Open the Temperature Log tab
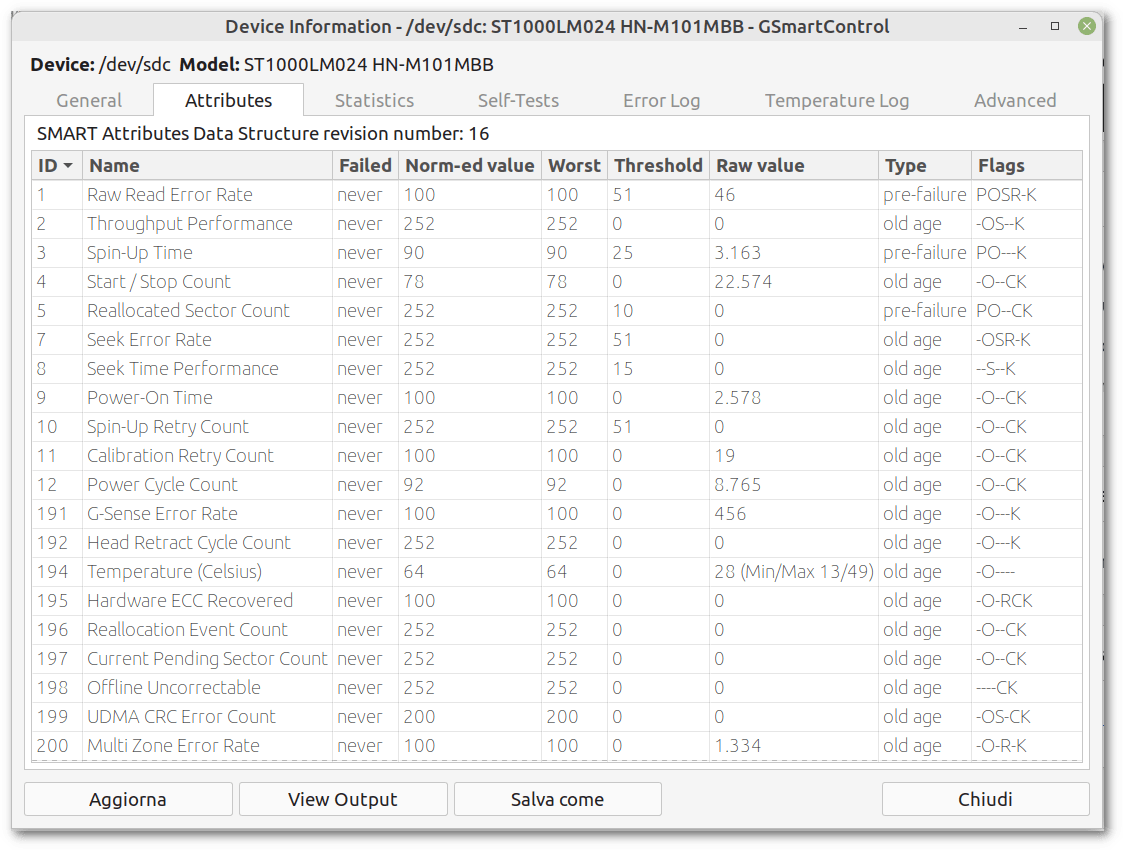This screenshot has width=1123, height=850. (x=837, y=100)
